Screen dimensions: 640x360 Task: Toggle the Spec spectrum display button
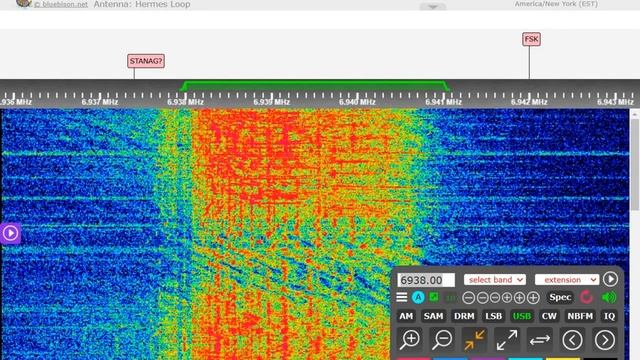tap(560, 297)
